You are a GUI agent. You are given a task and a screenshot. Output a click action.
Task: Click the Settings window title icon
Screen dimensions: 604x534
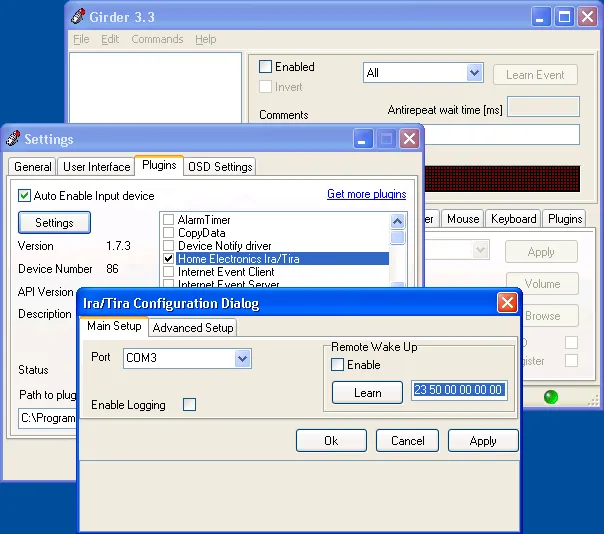pos(13,138)
